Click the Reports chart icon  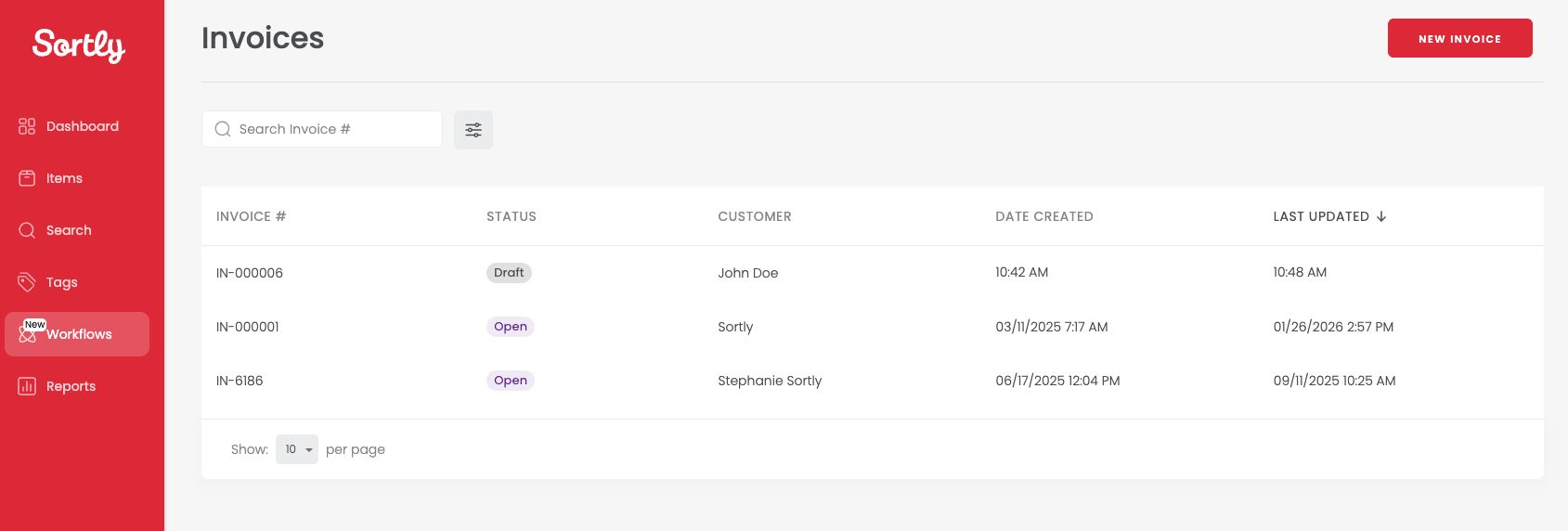(x=27, y=386)
